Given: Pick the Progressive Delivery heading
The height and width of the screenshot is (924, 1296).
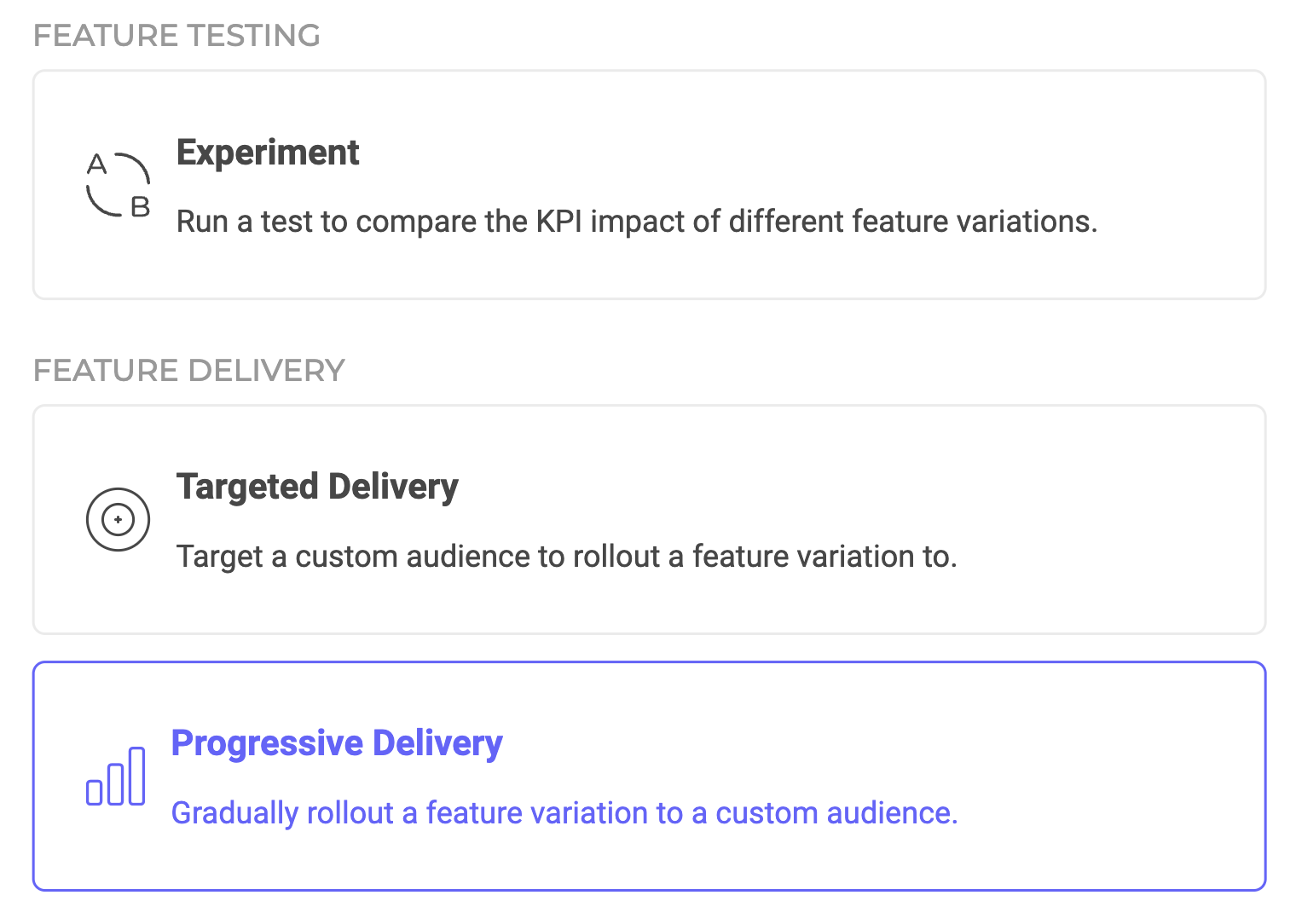Looking at the screenshot, I should [x=337, y=742].
